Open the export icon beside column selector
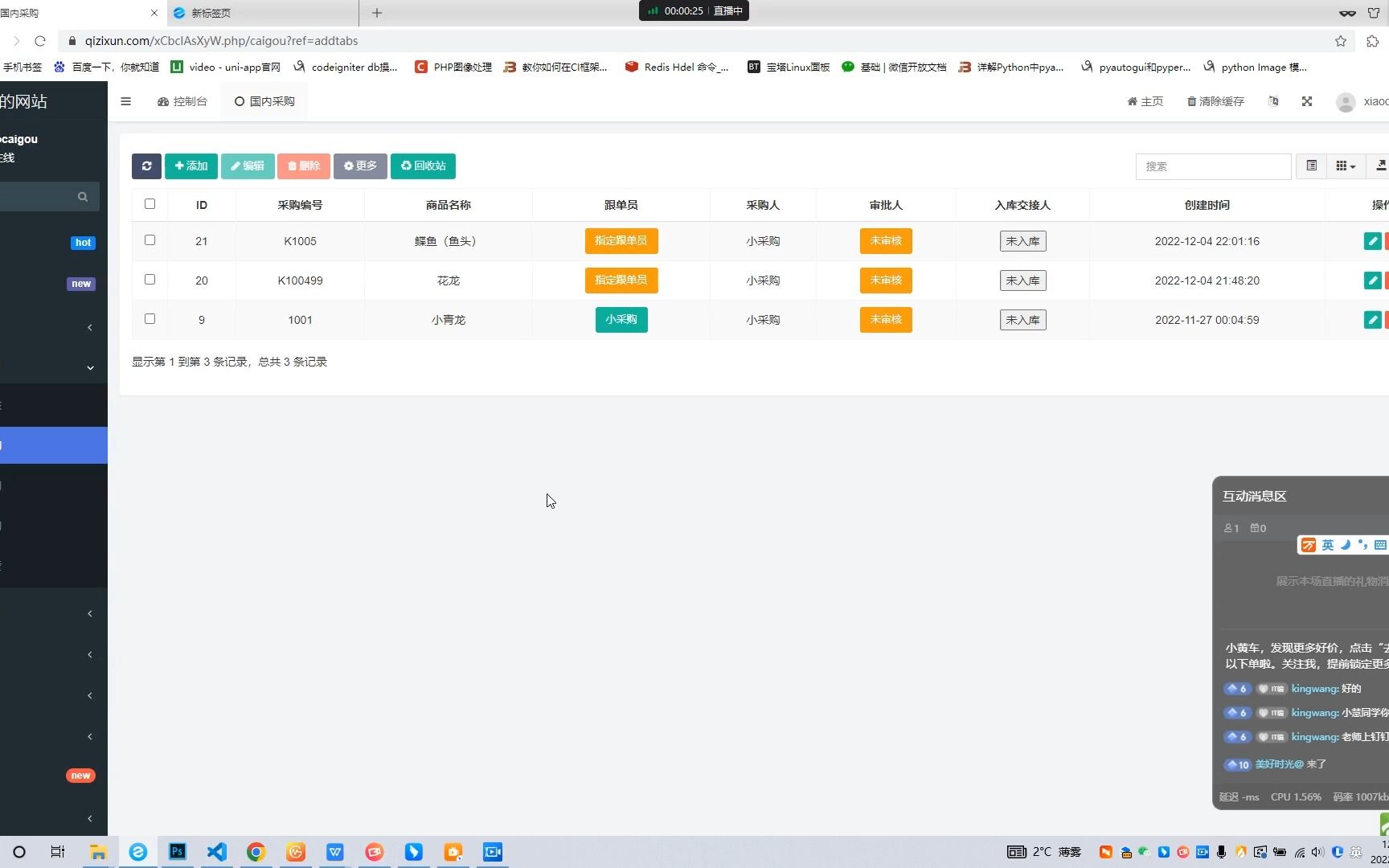Screen dimensions: 1389x868 1381,166
